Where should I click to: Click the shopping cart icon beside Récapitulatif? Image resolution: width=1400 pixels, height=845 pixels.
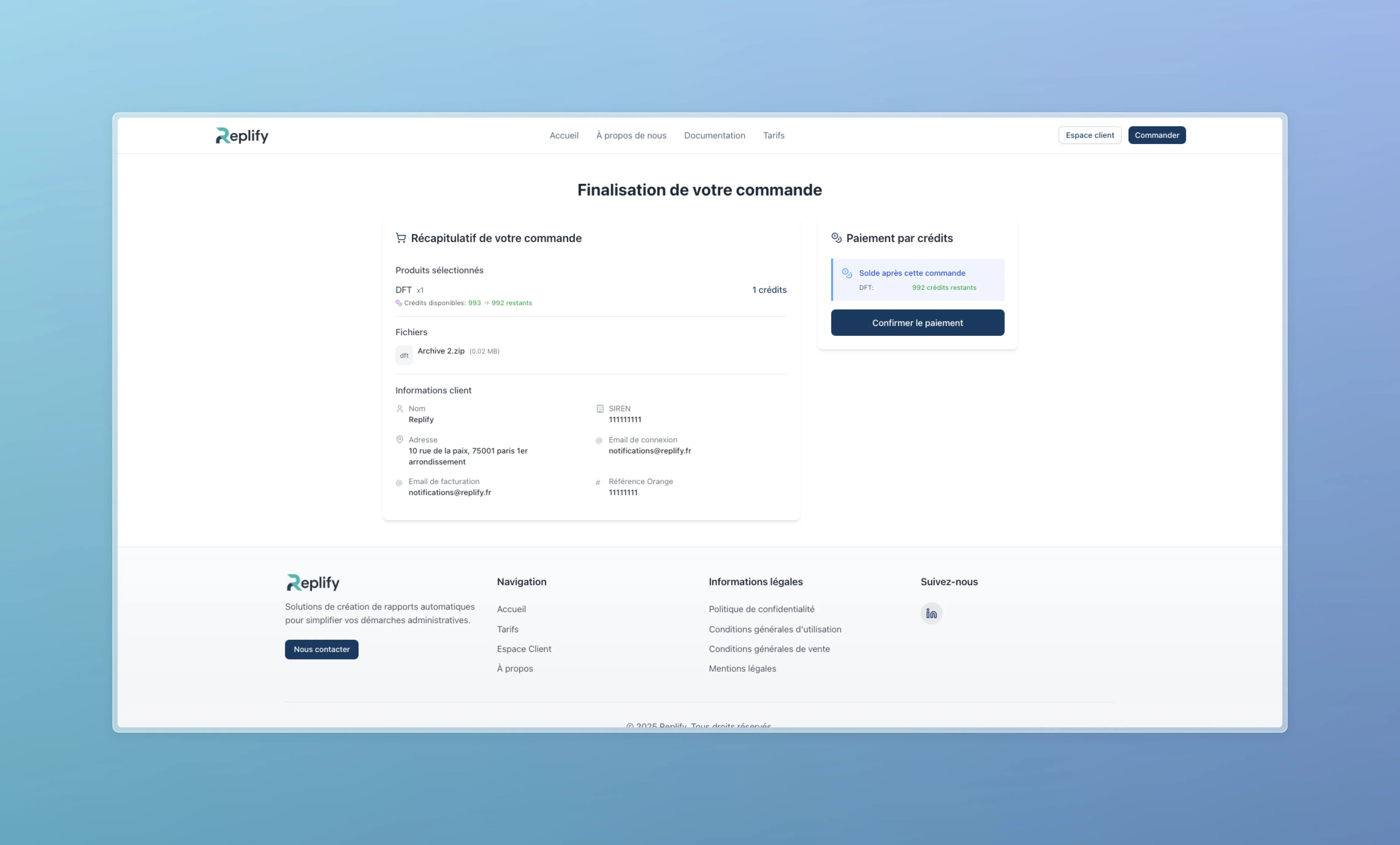pyautogui.click(x=401, y=238)
